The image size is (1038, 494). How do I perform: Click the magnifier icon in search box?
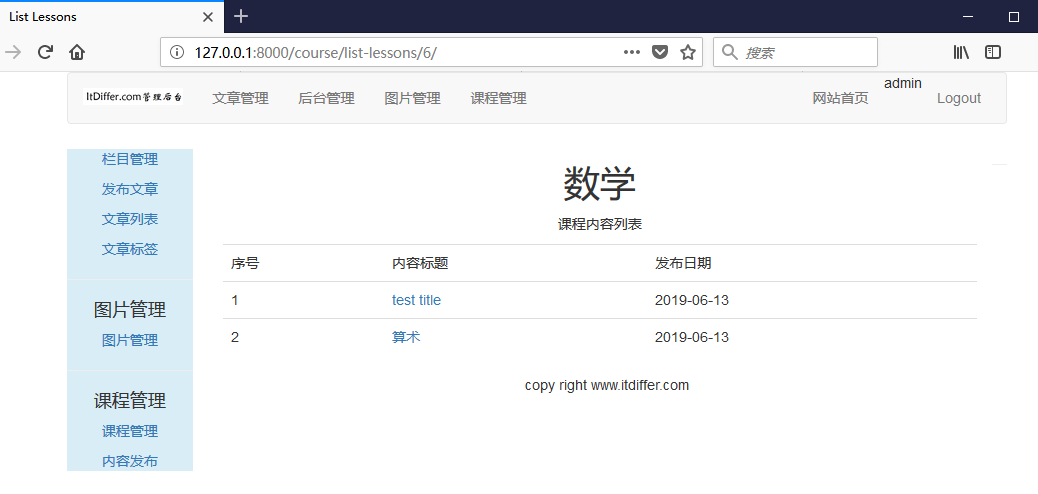click(x=730, y=52)
